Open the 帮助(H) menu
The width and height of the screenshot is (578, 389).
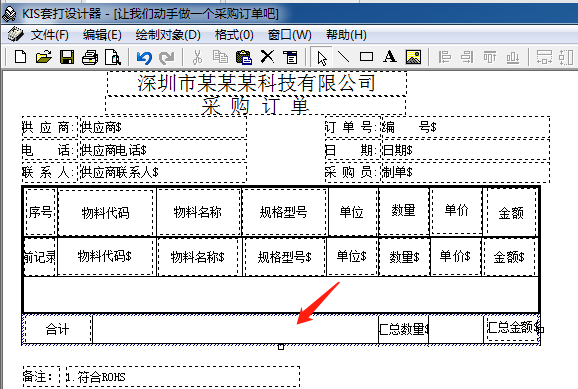[346, 35]
